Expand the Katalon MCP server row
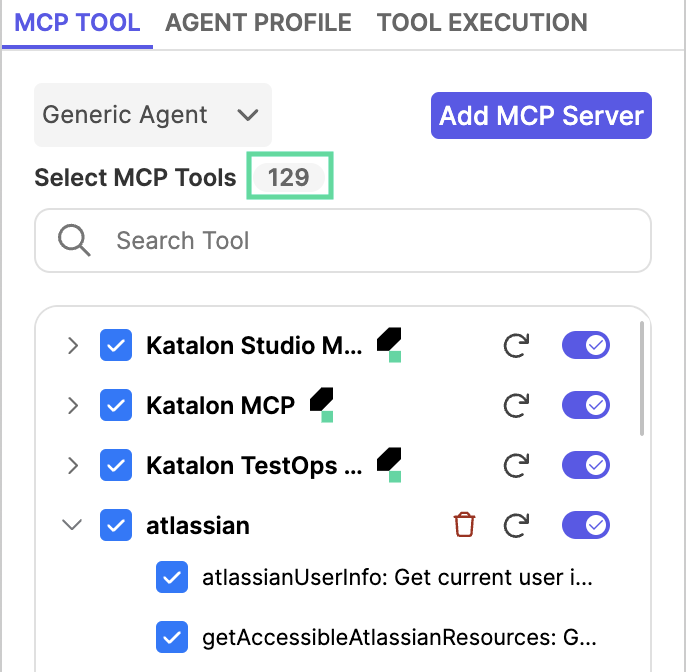 [73, 406]
